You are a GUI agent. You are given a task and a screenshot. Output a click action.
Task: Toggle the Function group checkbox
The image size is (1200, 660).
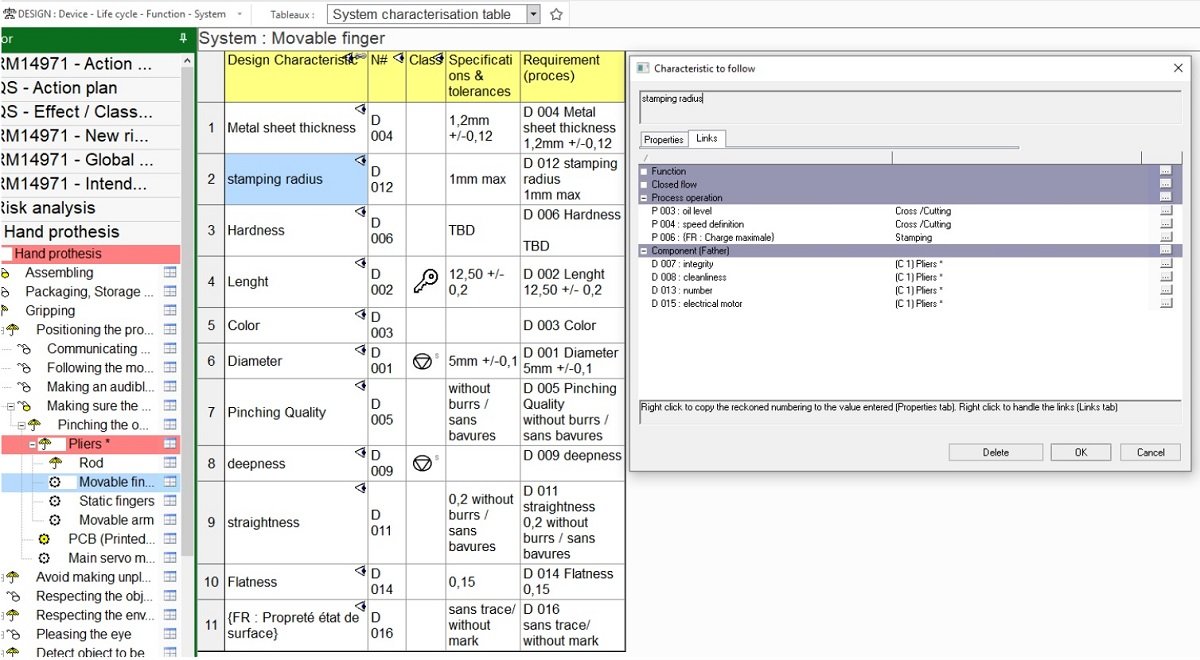point(645,171)
